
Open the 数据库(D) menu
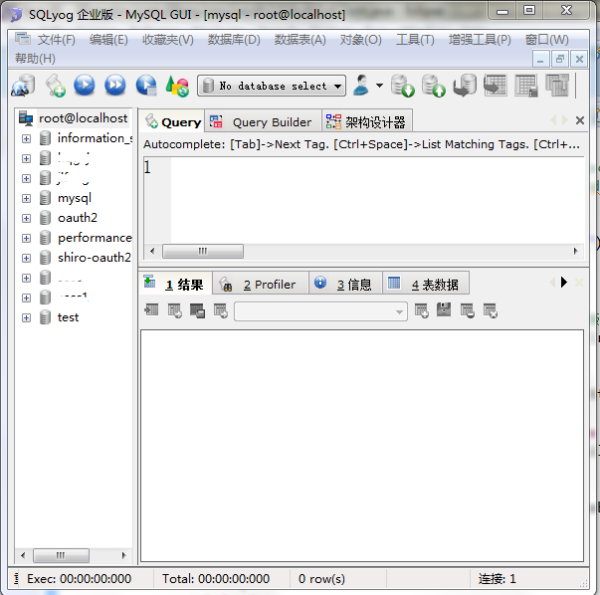234,39
